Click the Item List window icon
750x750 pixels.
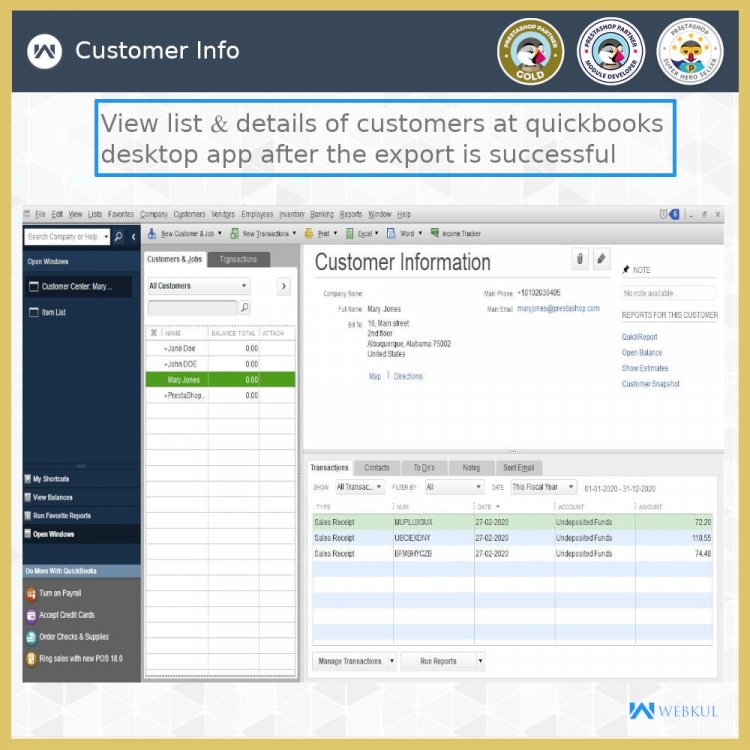(34, 312)
